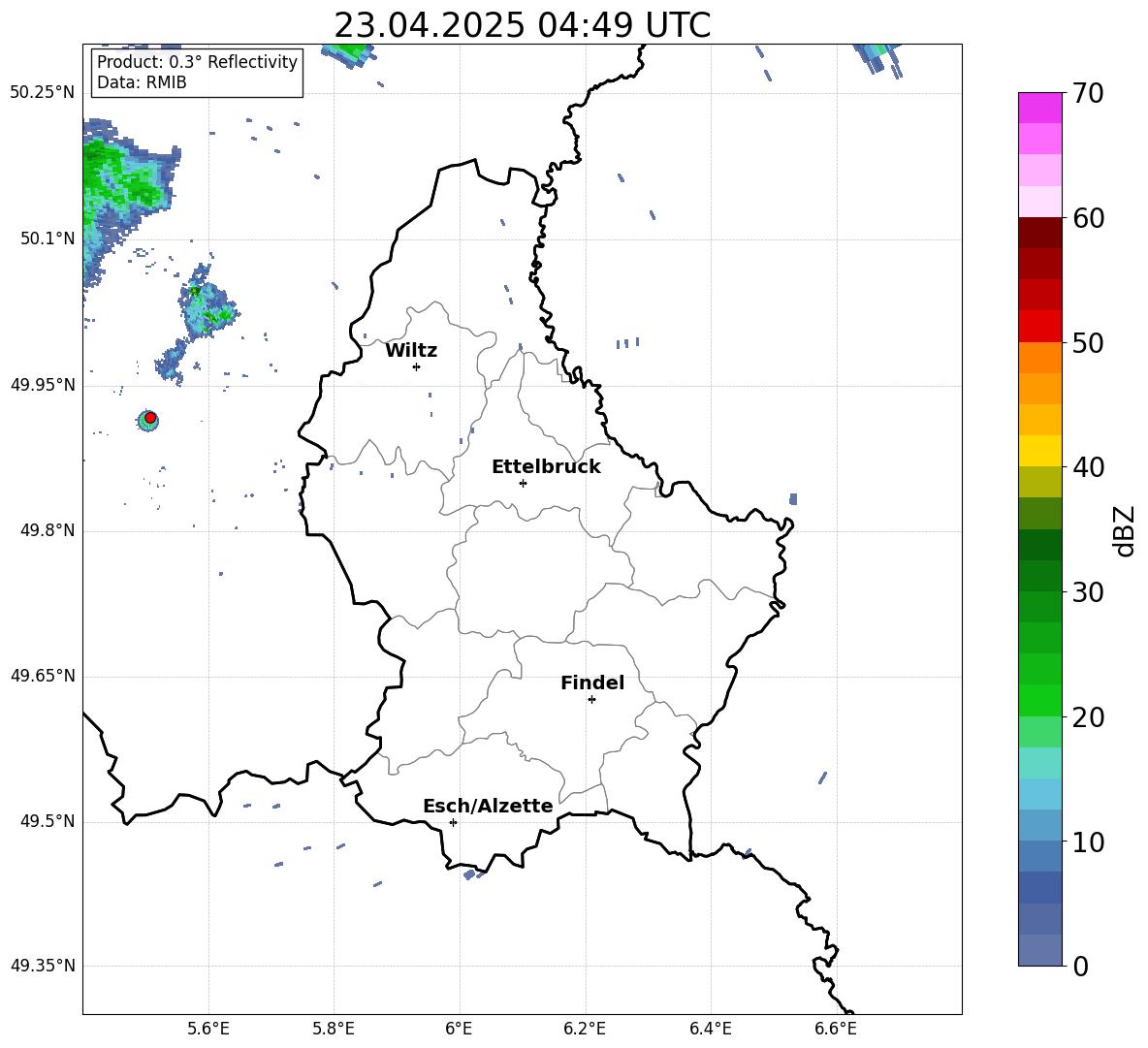Click the colorbar 30 tick label
Image resolution: width=1148 pixels, height=1048 pixels.
pos(1088,592)
